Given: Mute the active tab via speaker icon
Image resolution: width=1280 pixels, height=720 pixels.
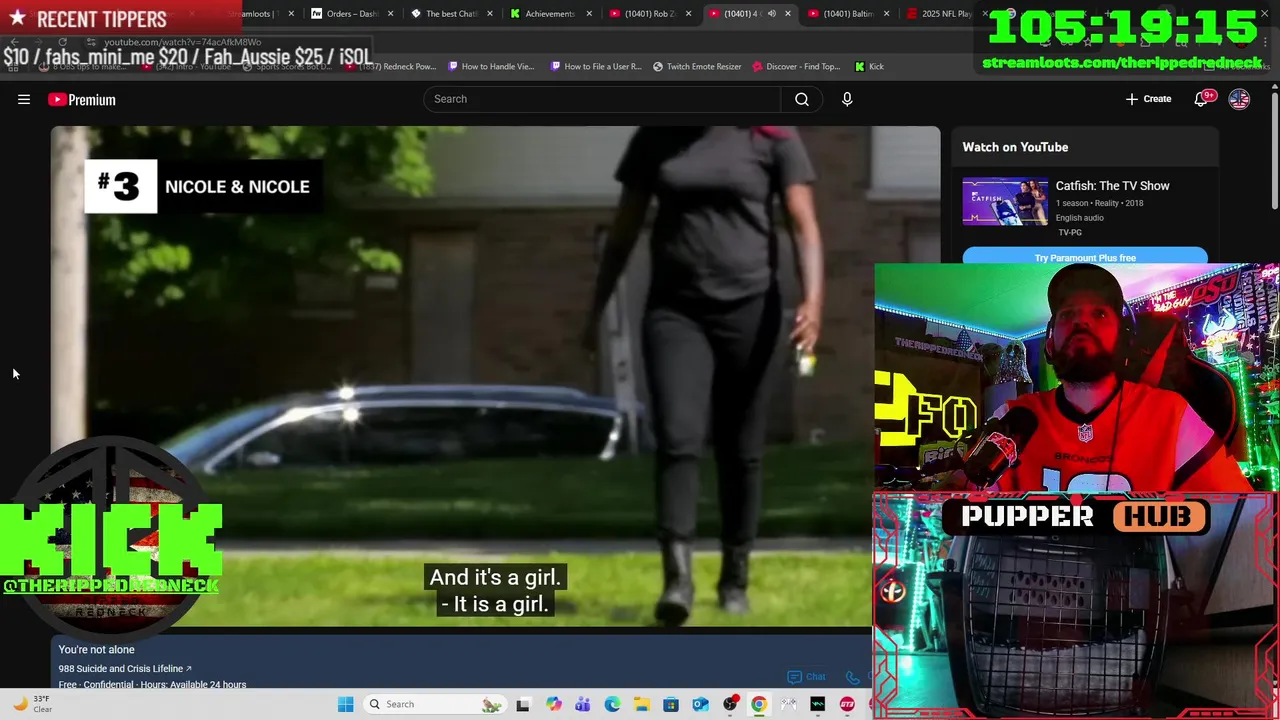Looking at the screenshot, I should click(x=771, y=14).
